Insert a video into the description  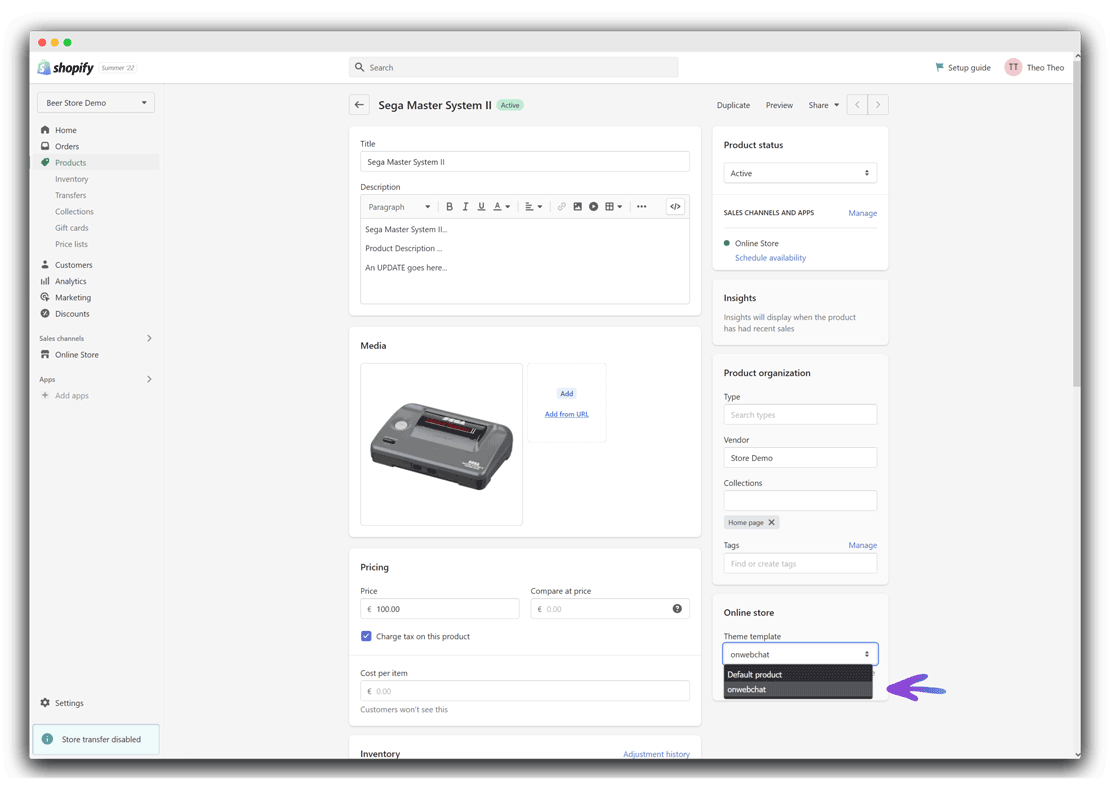(594, 206)
